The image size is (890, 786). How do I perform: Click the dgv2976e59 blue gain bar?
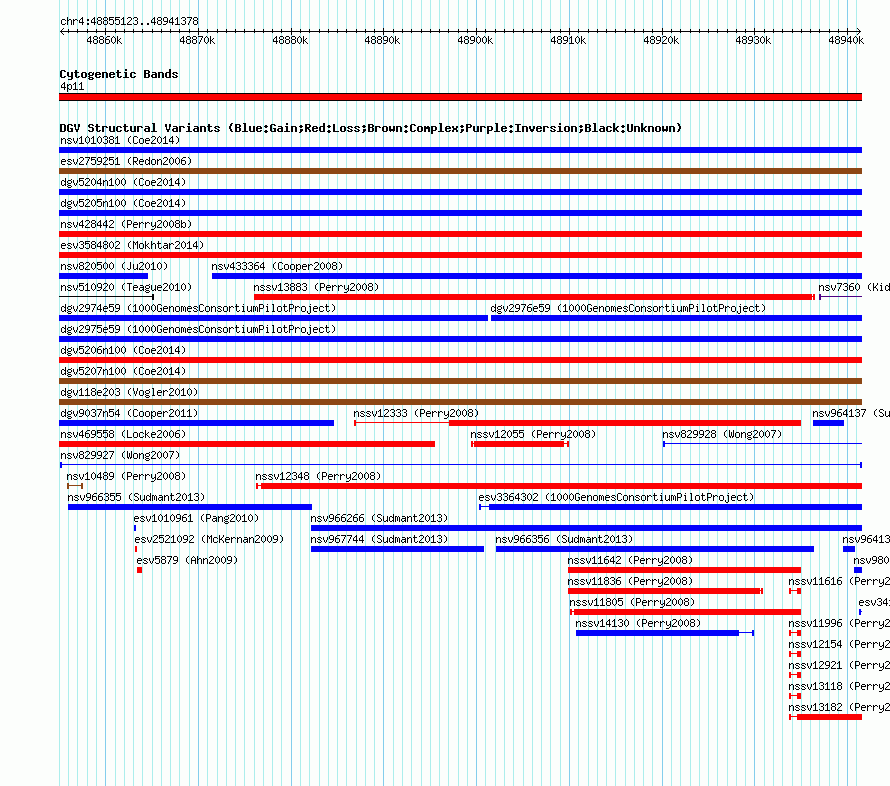[676, 318]
